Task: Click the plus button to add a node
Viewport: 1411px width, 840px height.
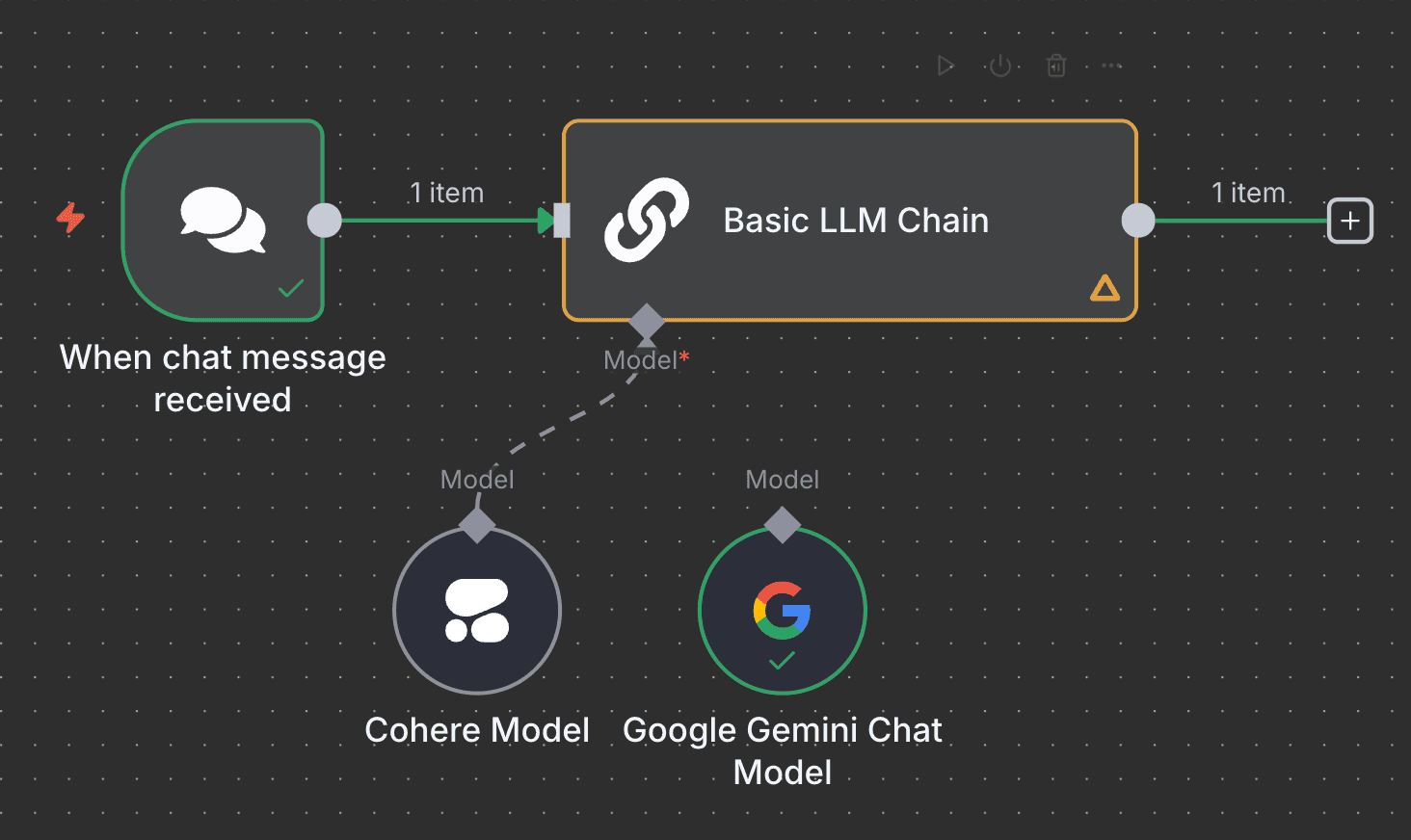Action: point(1349,221)
